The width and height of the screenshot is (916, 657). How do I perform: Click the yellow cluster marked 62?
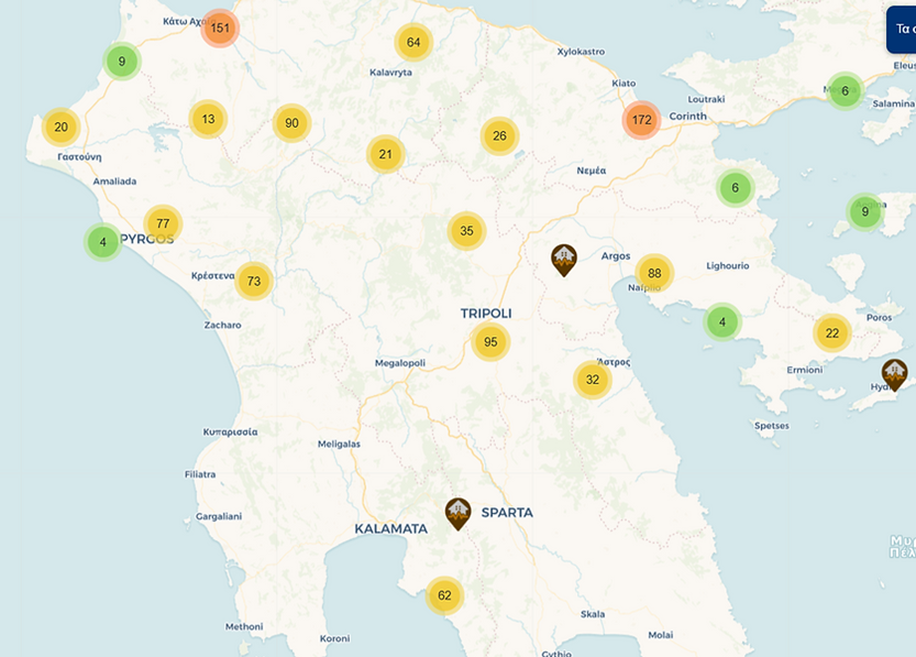(444, 596)
